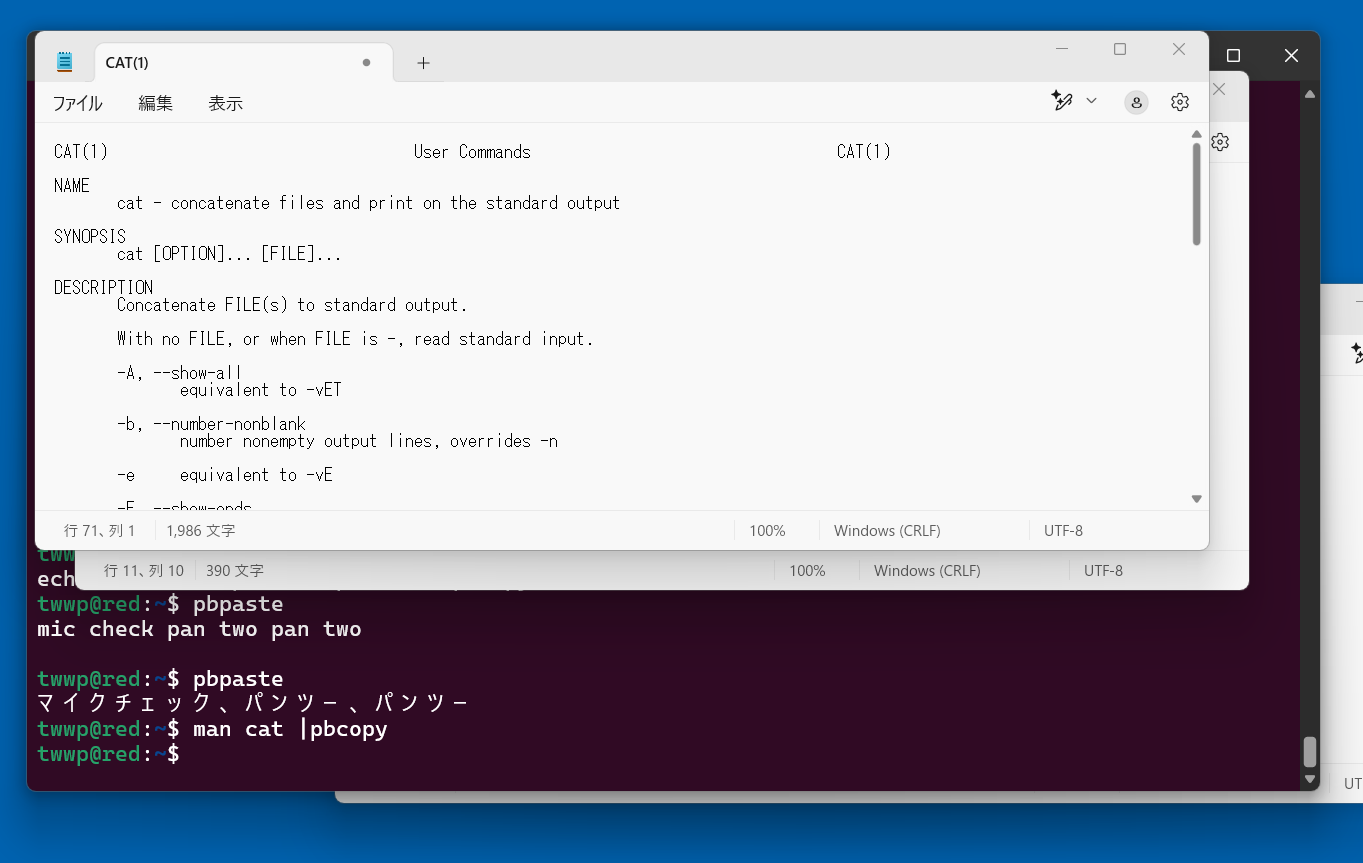Screen dimensions: 1363x863
Task: Click '行 11、列 10' in rear Notepad status bar
Action: (x=144, y=571)
